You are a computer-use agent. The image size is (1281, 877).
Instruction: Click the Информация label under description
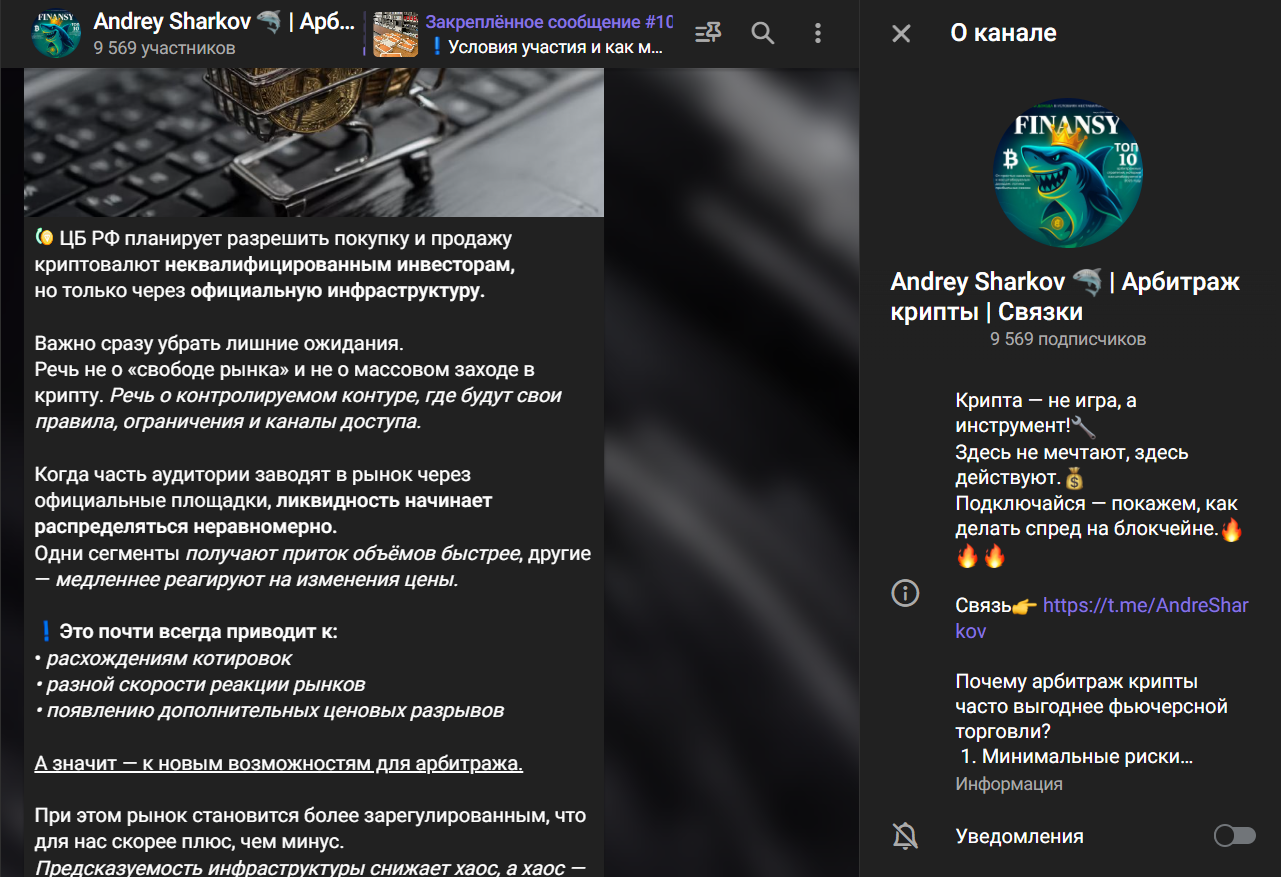[x=1008, y=784]
